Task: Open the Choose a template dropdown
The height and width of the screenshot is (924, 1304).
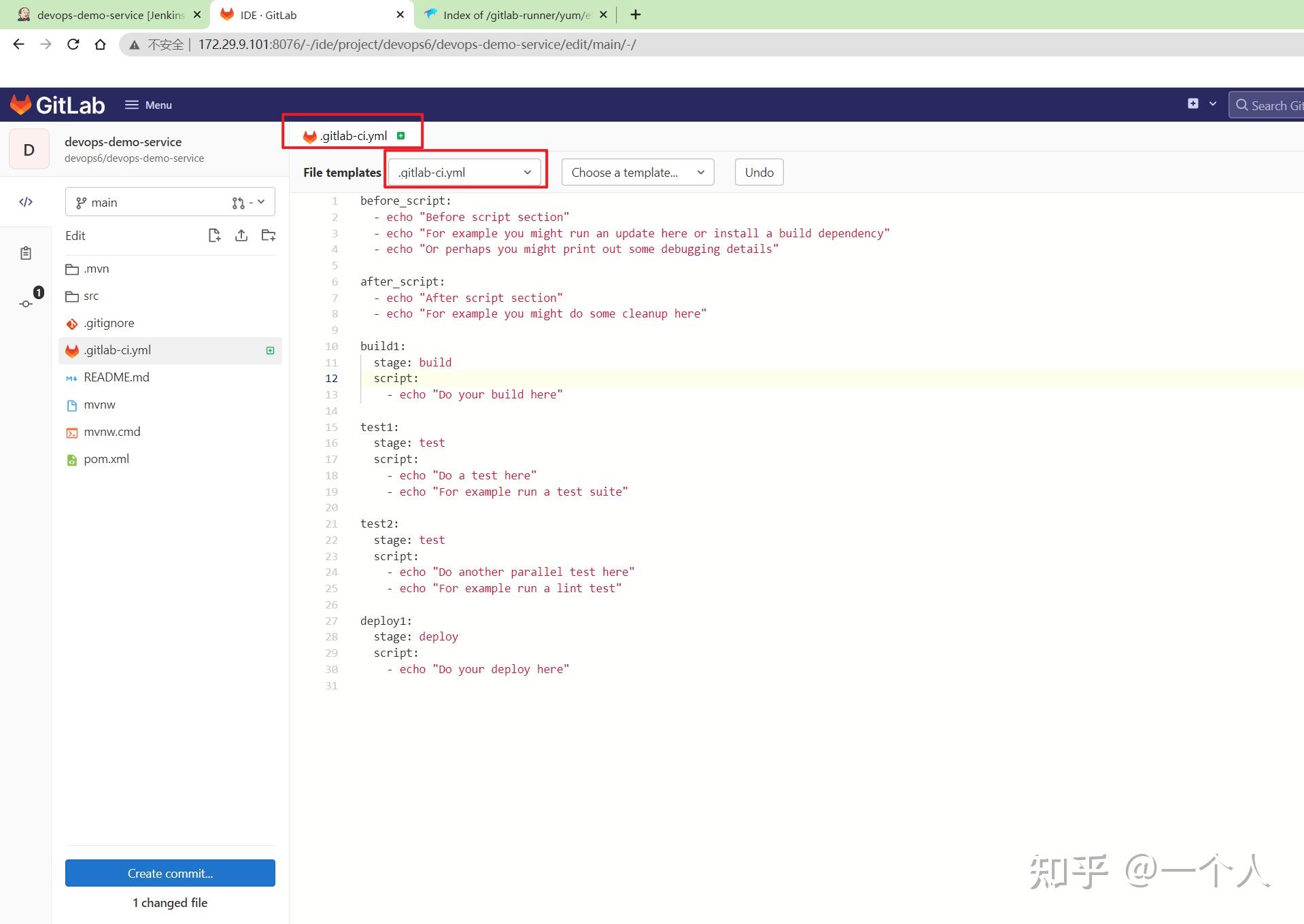Action: (x=636, y=172)
